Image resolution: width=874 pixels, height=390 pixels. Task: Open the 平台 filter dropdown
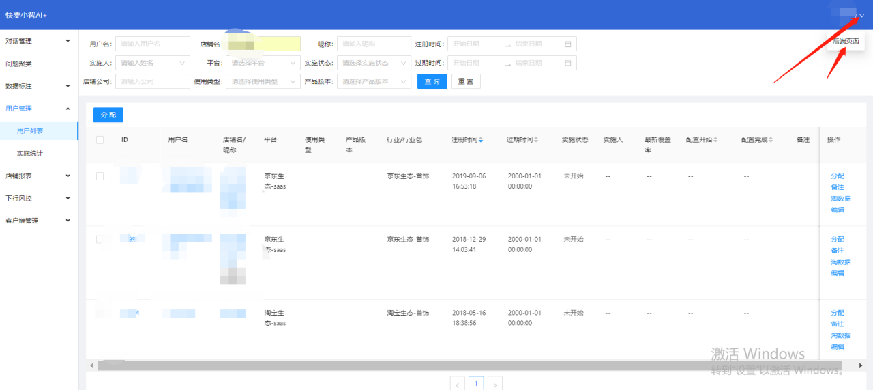pos(263,63)
